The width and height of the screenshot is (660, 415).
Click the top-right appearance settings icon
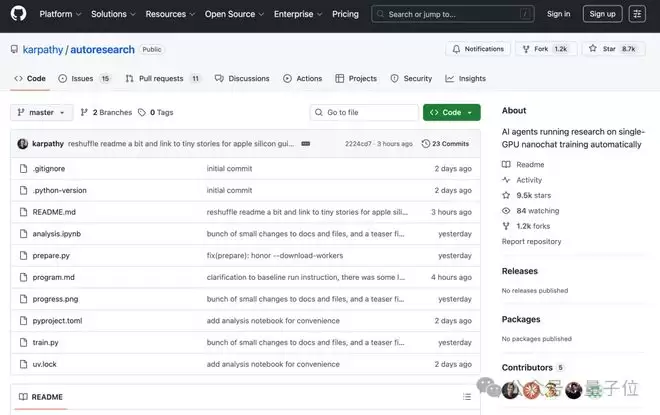[x=637, y=14]
